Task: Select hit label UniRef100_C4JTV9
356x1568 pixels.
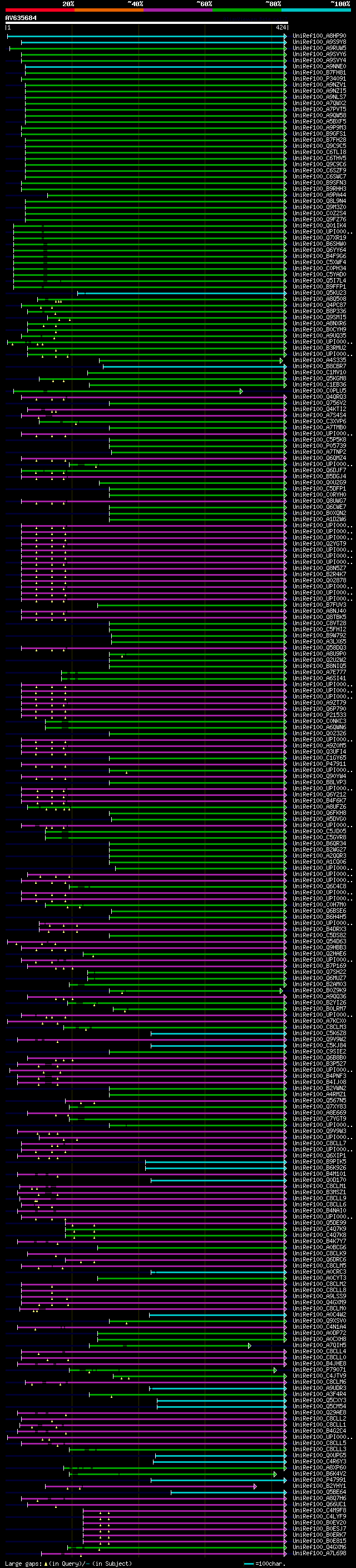Action: (x=319, y=1376)
